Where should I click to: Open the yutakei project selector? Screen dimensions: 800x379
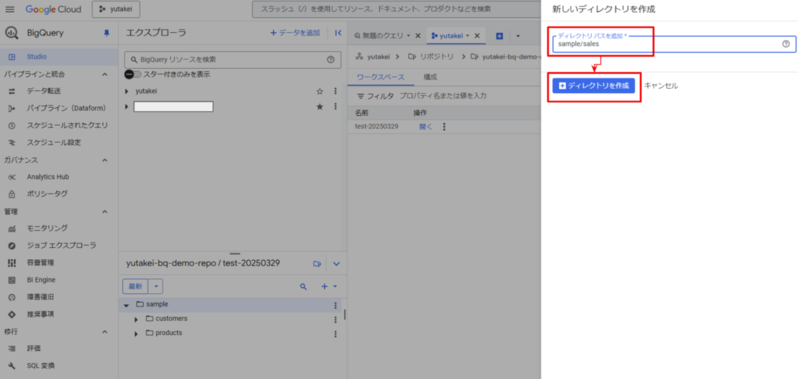tap(116, 9)
